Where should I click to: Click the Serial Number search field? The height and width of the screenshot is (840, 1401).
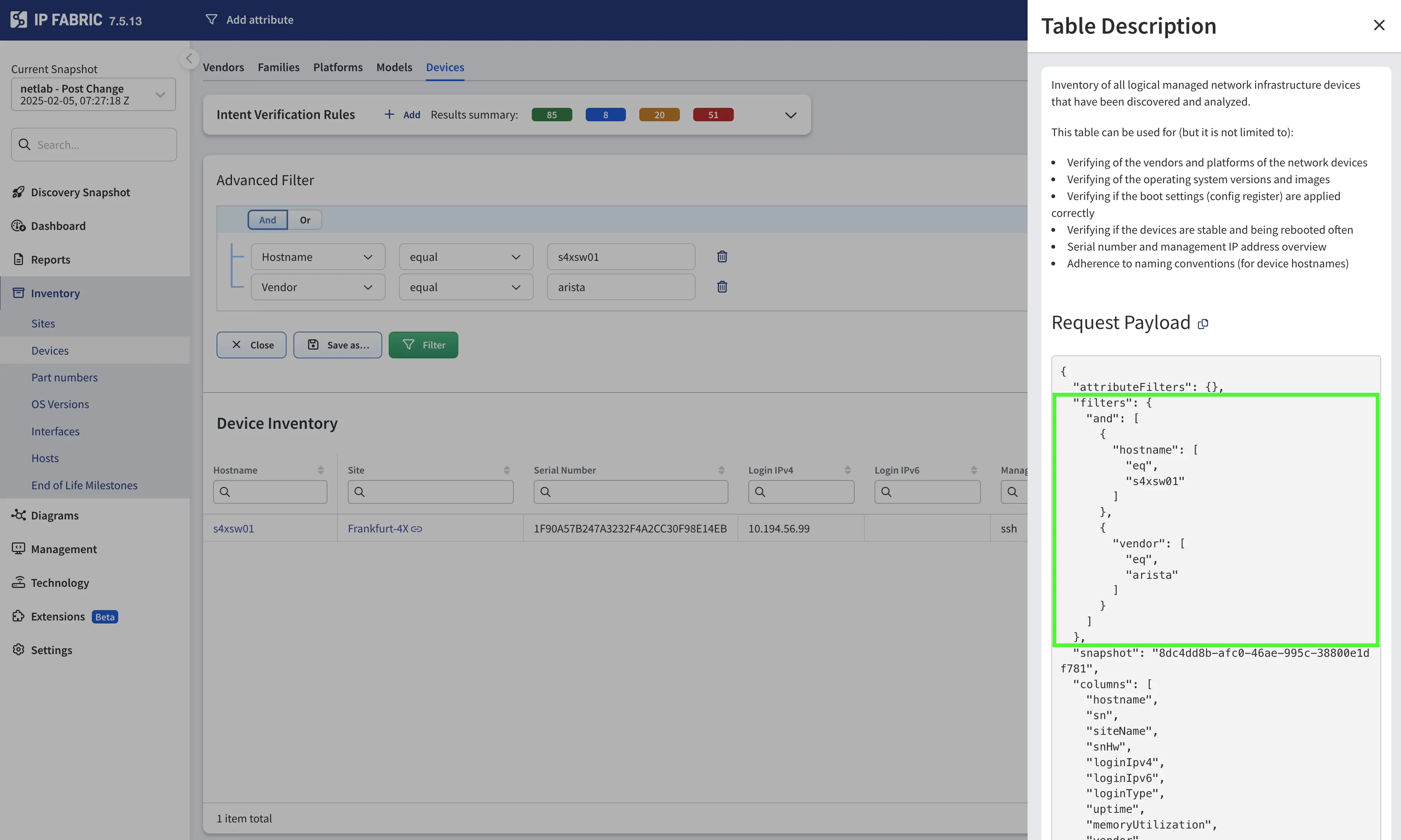coord(630,491)
